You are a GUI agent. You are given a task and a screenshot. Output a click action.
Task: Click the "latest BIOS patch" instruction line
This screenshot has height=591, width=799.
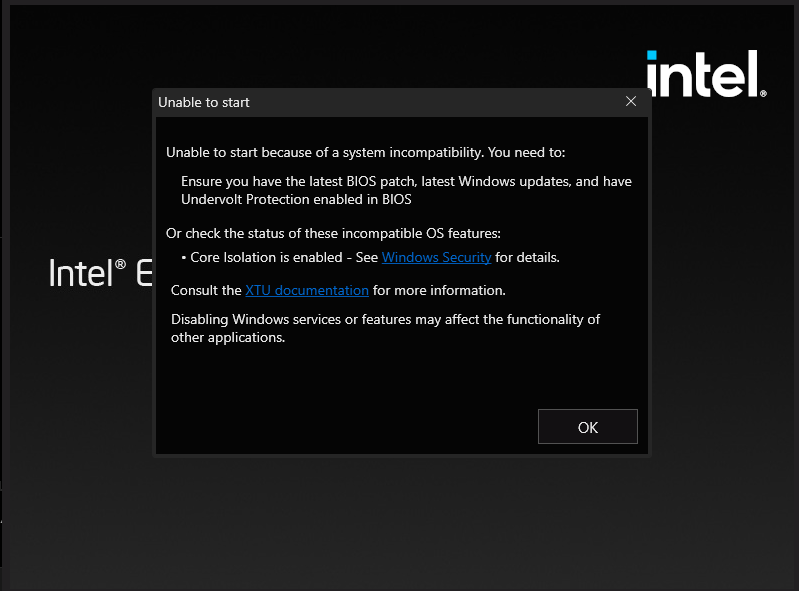pos(406,181)
